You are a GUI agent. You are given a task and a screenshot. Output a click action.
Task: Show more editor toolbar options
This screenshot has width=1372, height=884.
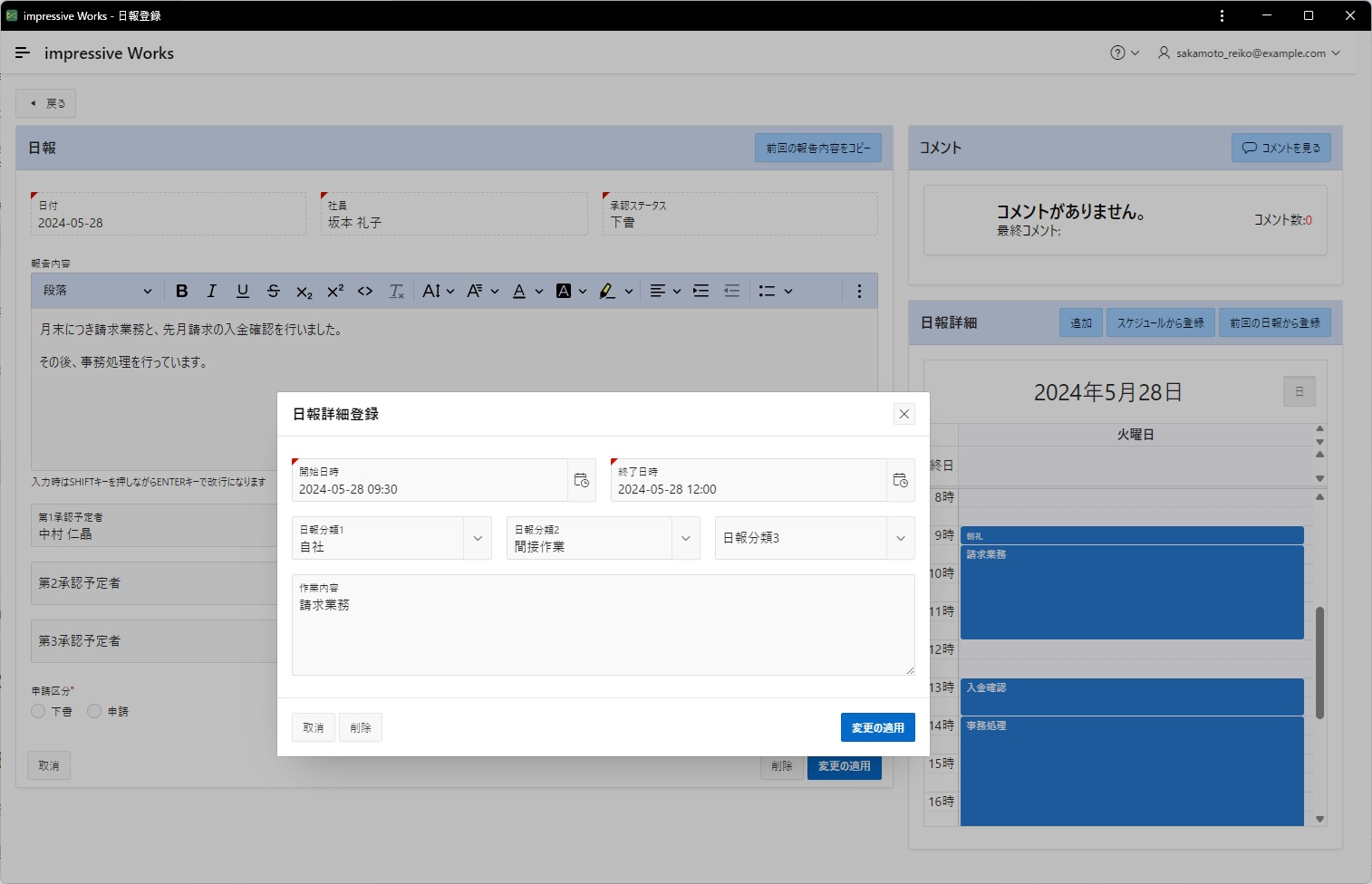click(x=859, y=291)
